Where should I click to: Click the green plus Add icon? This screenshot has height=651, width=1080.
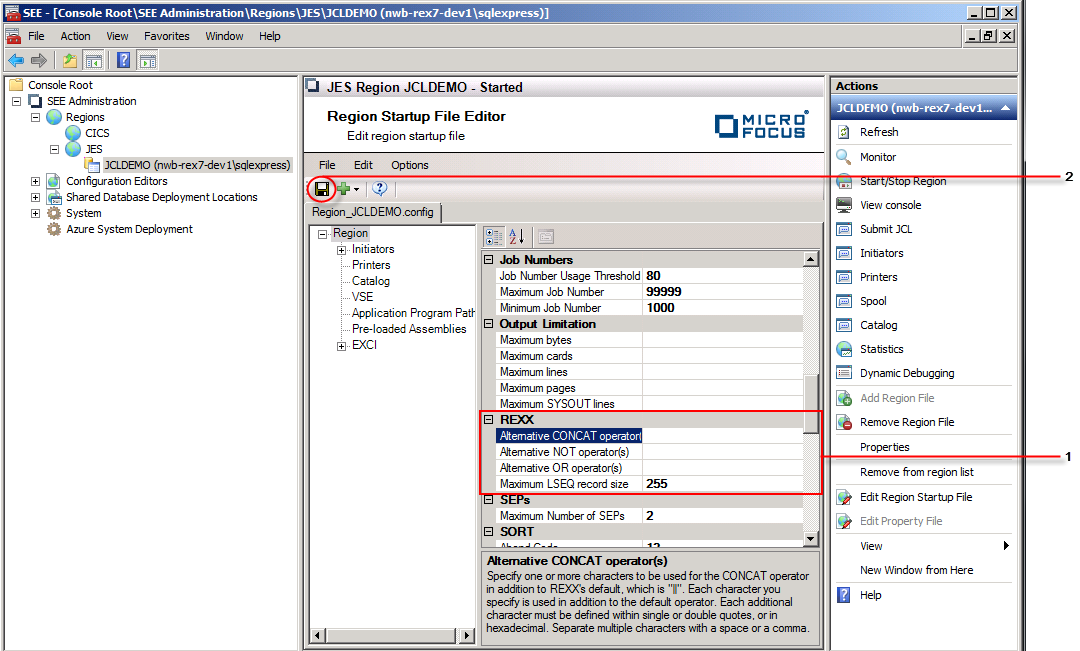[x=343, y=188]
